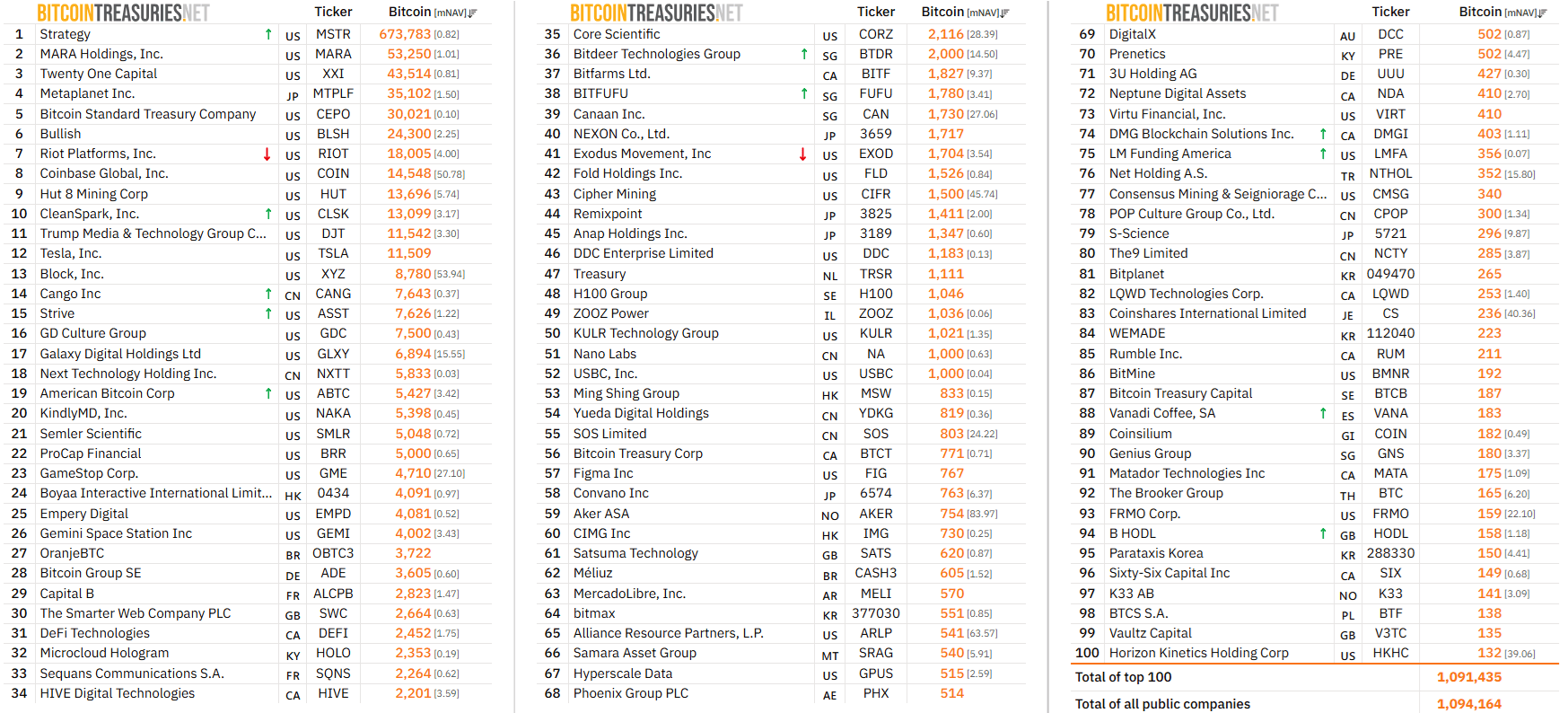1568x713 pixels.
Task: Click the MARA ticker symbol
Action: (x=333, y=54)
